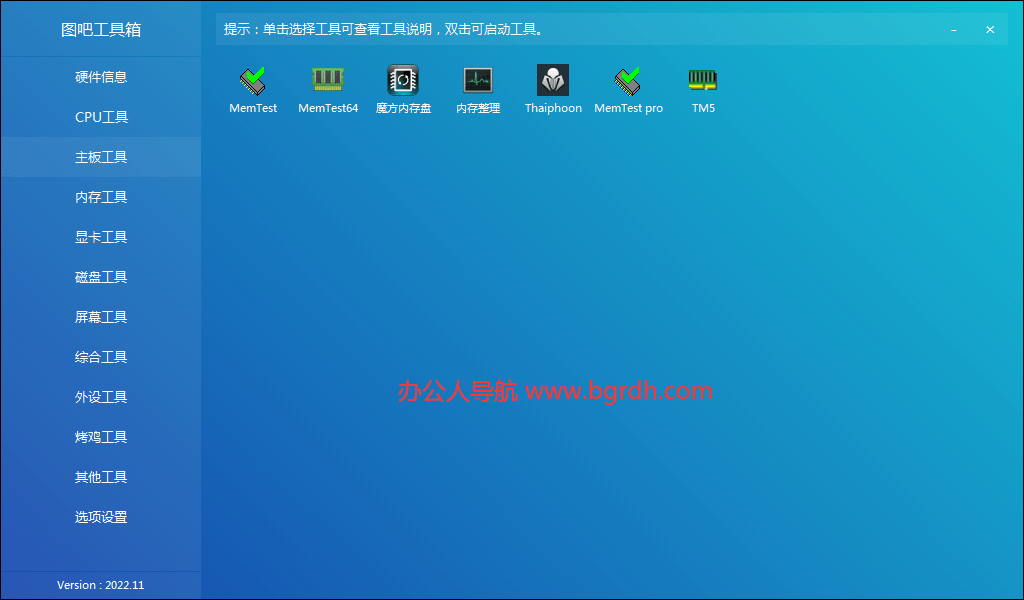
Task: Open the CPU工具 section
Action: (100, 117)
